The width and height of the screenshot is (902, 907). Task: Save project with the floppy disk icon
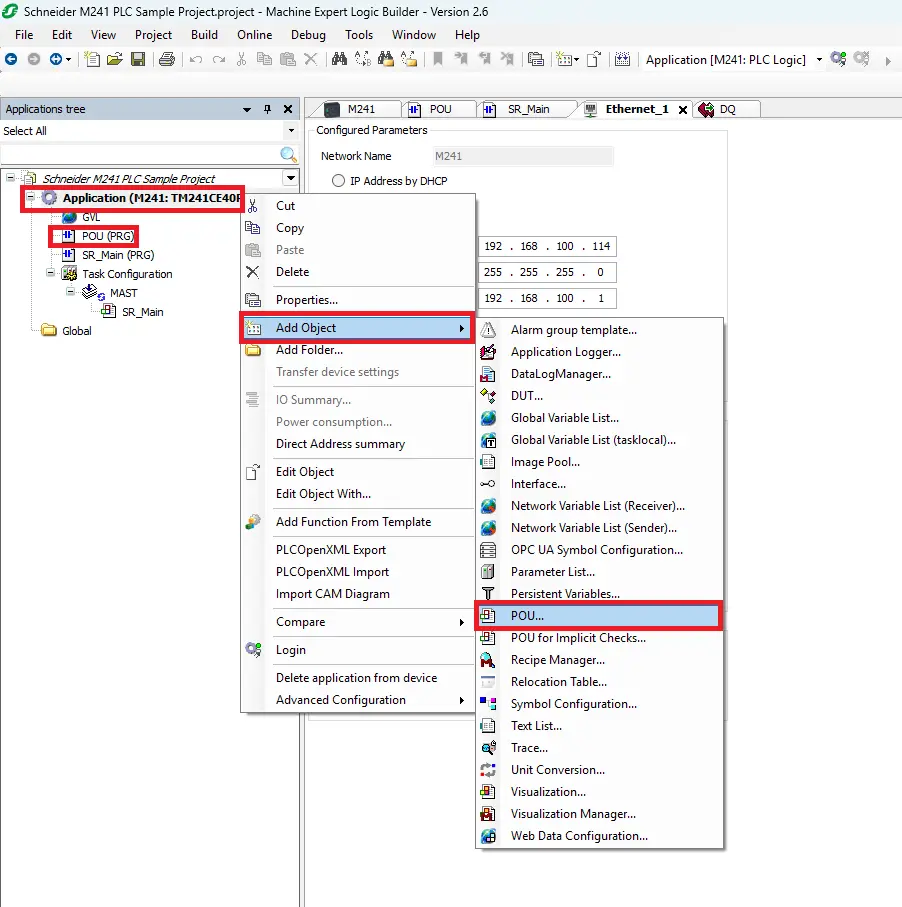point(138,59)
